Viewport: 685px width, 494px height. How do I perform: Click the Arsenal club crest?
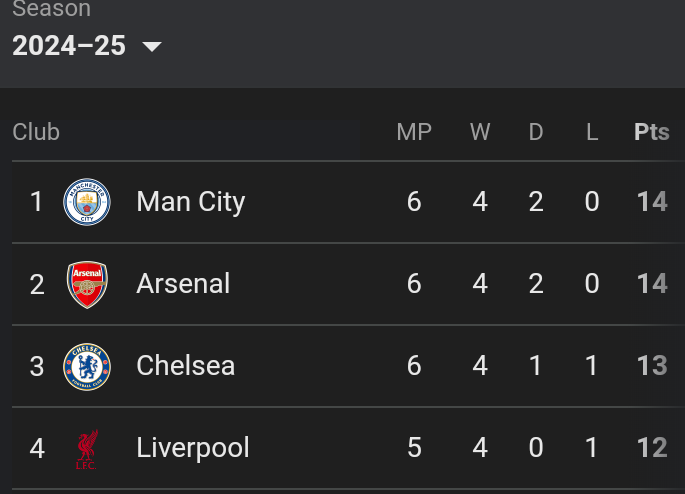87,284
